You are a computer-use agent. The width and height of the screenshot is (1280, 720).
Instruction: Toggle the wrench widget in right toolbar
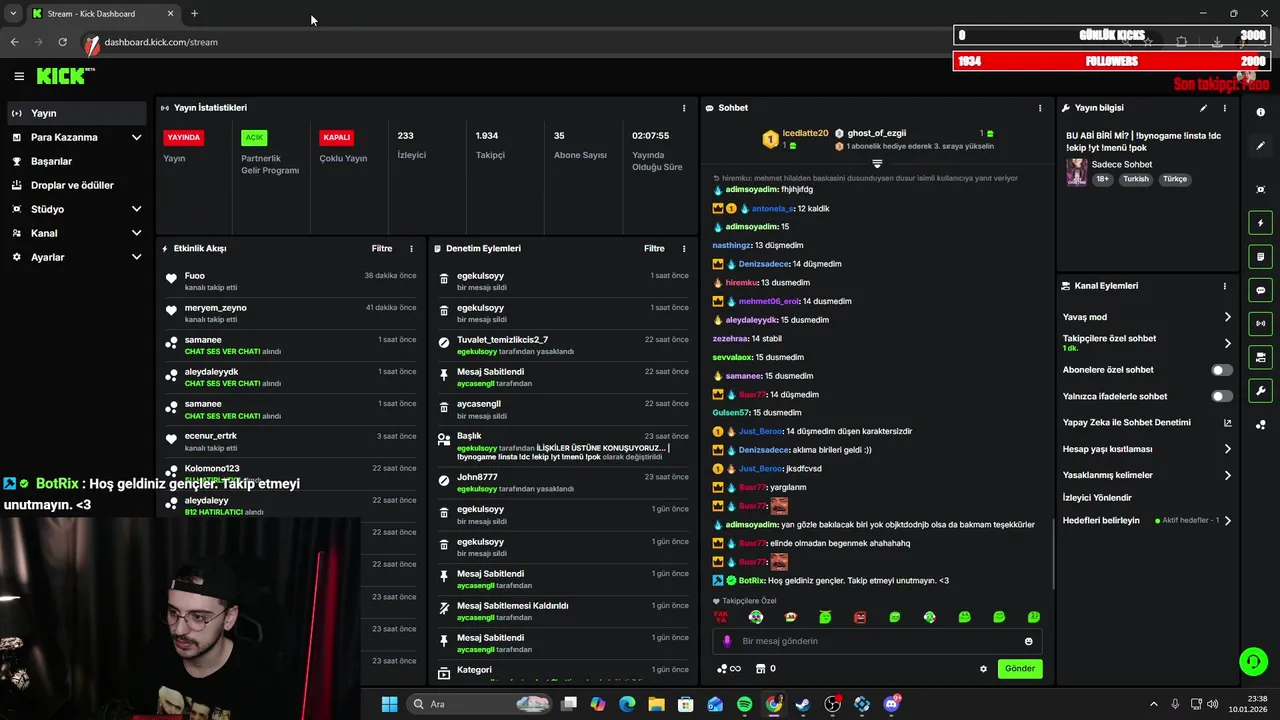tap(1260, 390)
